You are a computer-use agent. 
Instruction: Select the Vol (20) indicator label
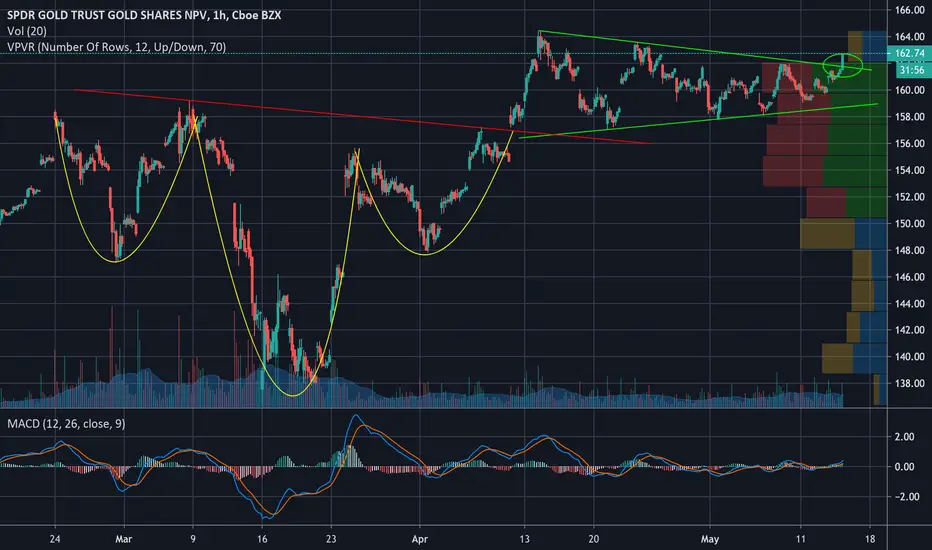tap(27, 31)
